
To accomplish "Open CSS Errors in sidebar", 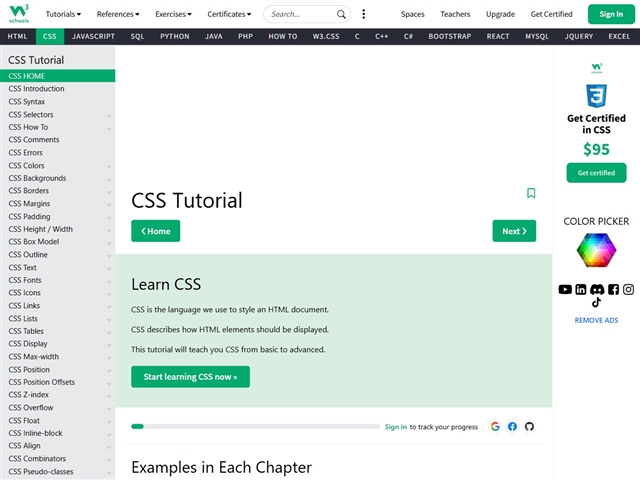I will (58, 153).
